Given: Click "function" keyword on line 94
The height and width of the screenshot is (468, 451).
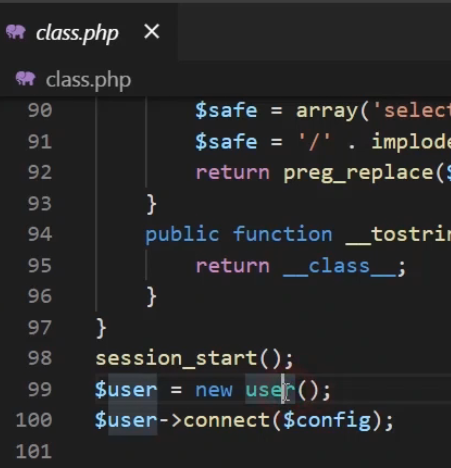Looking at the screenshot, I should (x=283, y=234).
